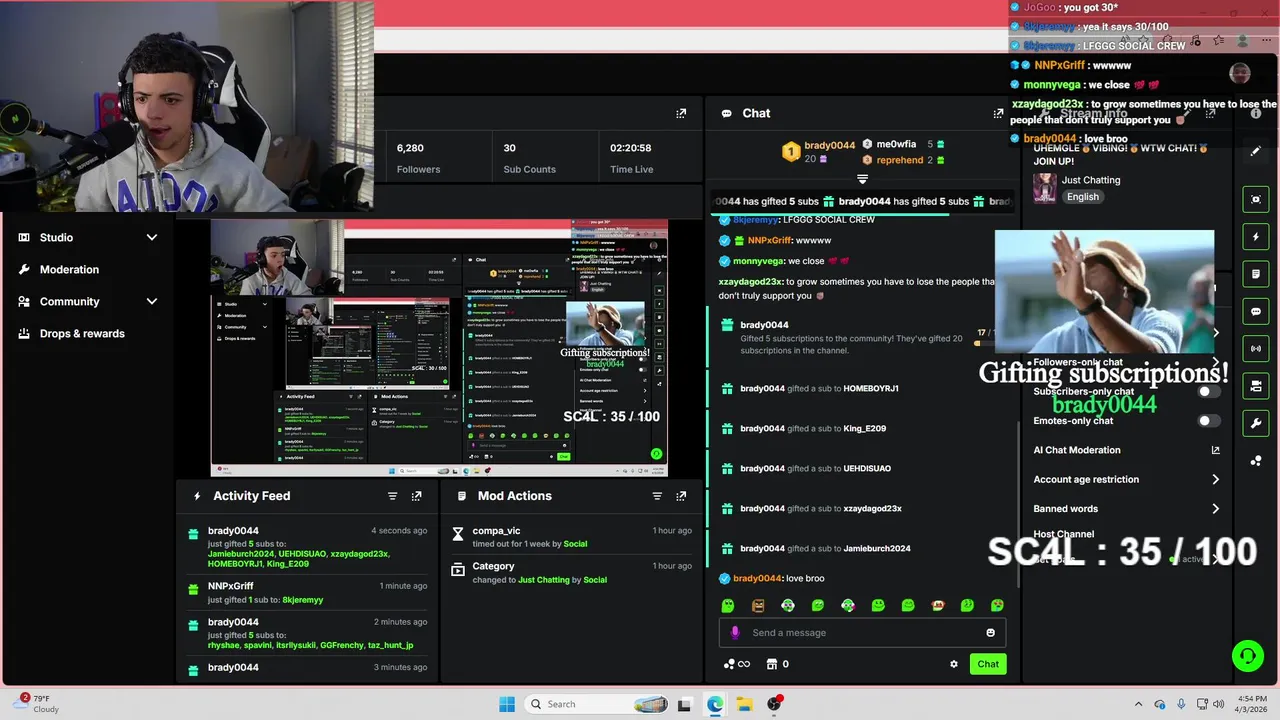
Task: Open the Moderation sidebar item
Action: click(x=69, y=270)
